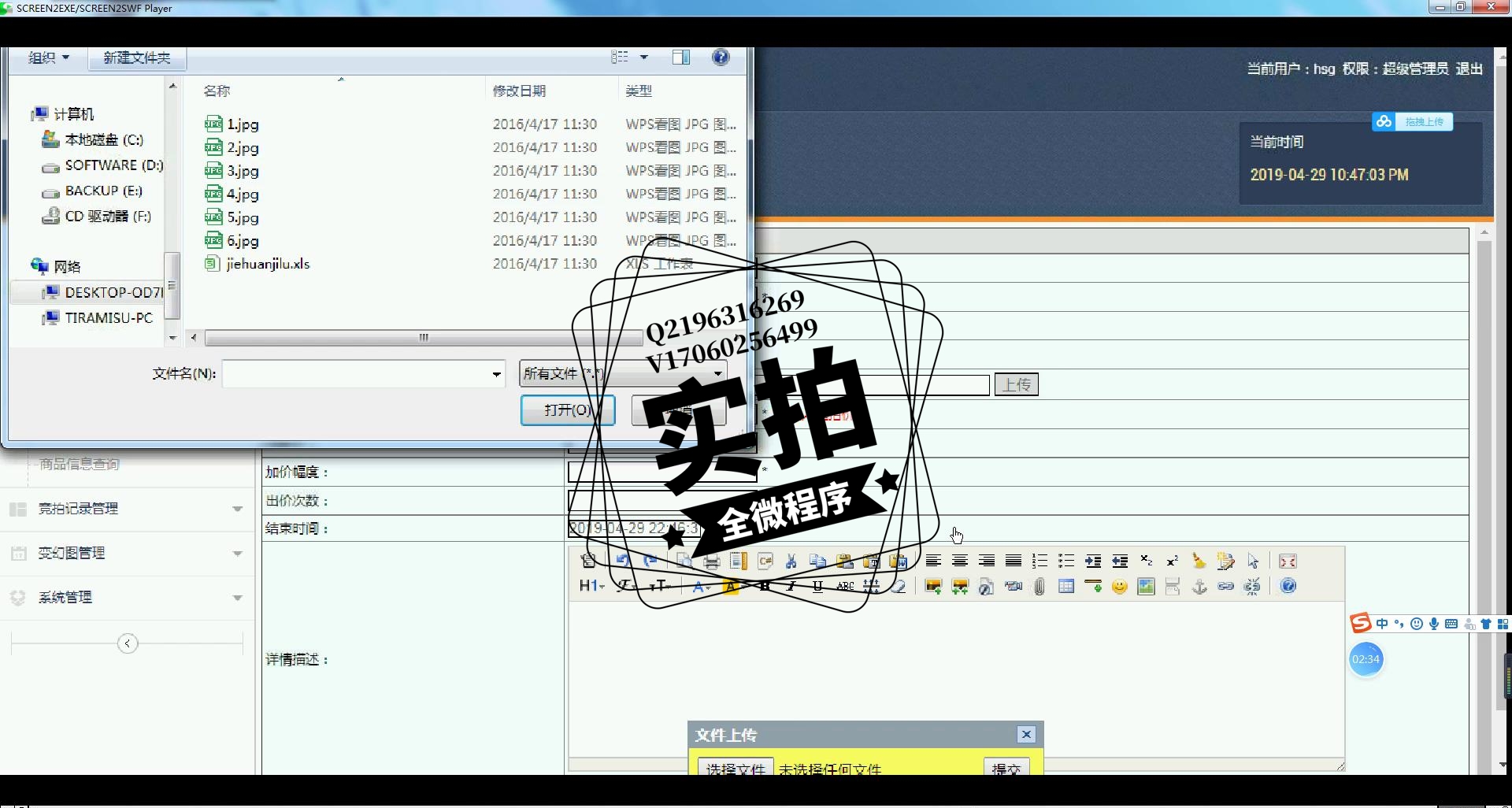The image size is (1512, 808).
Task: Click the quick format icon
Action: (x=1225, y=562)
